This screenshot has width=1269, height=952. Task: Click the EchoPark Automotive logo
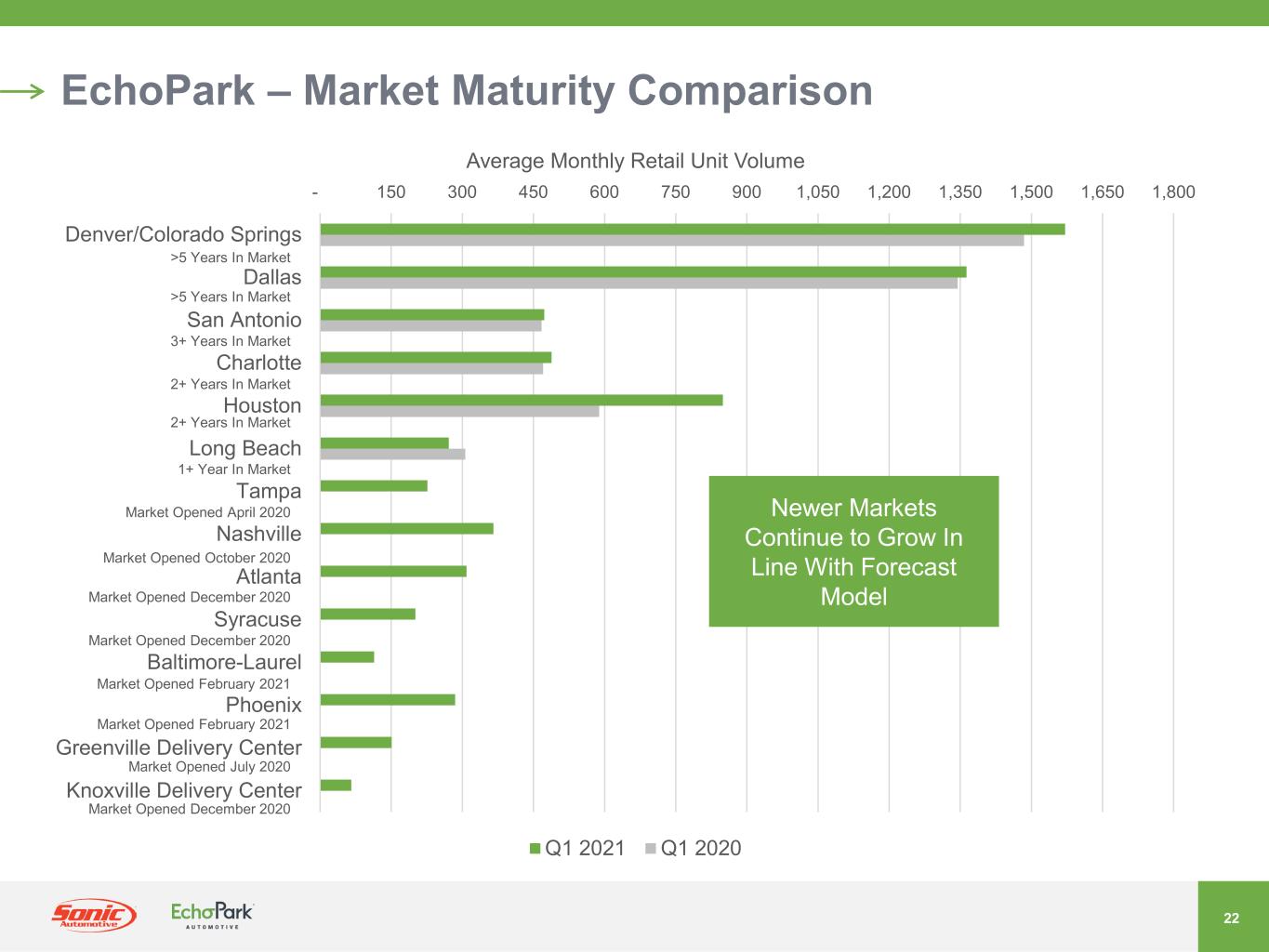coord(212,915)
